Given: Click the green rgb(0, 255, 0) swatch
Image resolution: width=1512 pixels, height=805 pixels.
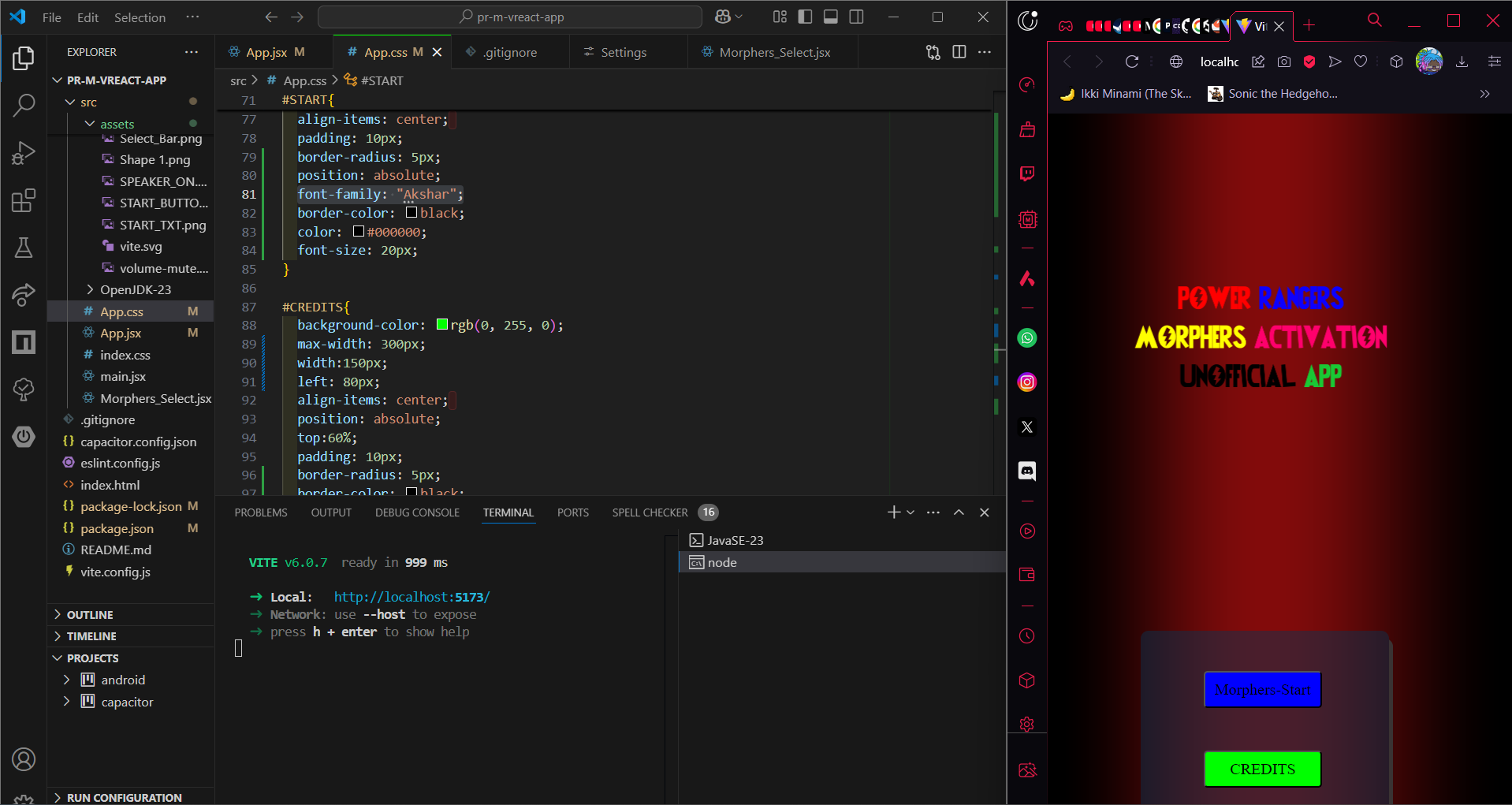Looking at the screenshot, I should [x=442, y=324].
